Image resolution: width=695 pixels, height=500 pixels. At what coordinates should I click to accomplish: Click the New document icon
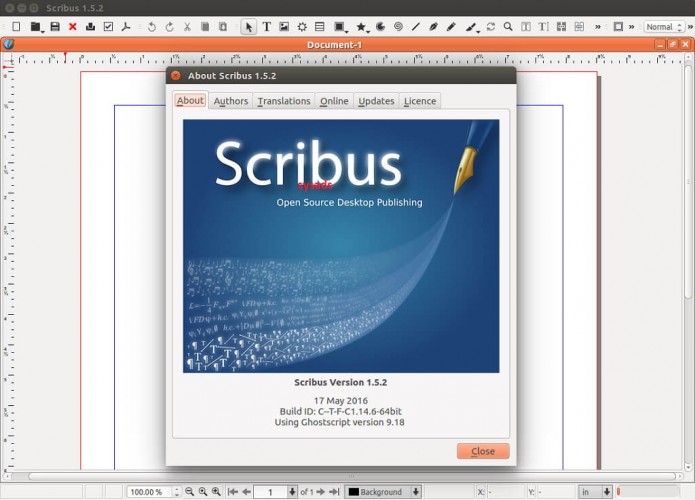pyautogui.click(x=16, y=27)
